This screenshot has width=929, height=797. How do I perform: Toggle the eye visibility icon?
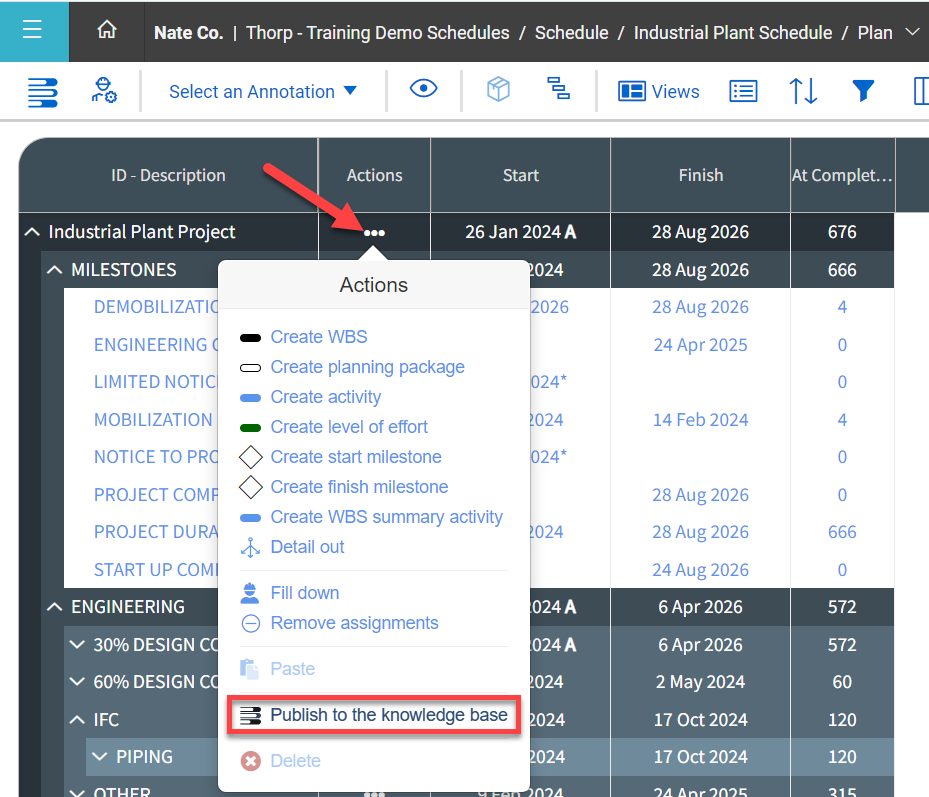click(423, 89)
